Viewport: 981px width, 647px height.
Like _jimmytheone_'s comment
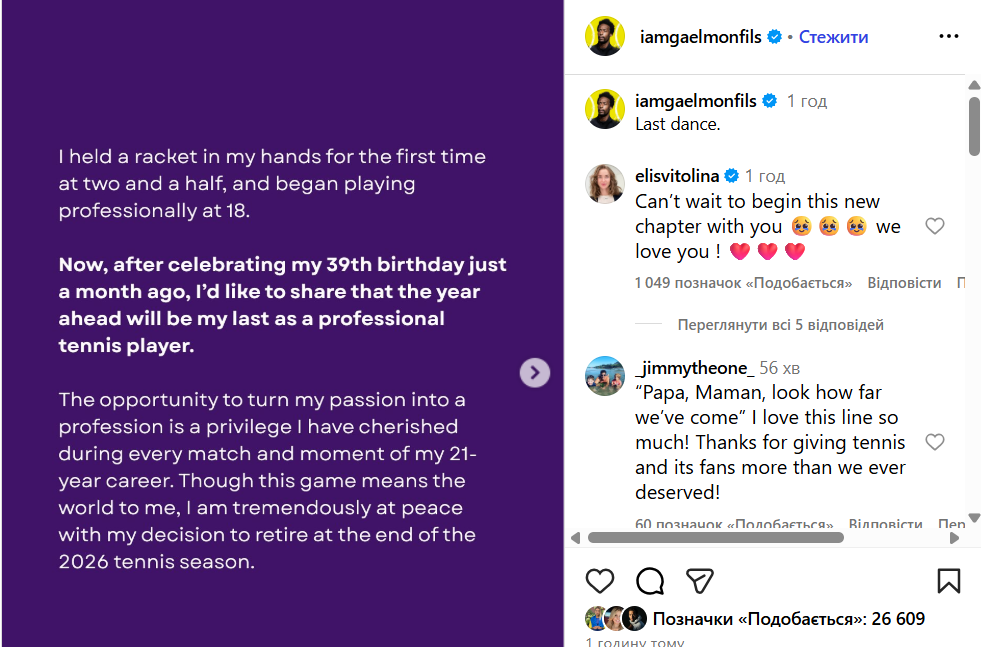tap(934, 442)
